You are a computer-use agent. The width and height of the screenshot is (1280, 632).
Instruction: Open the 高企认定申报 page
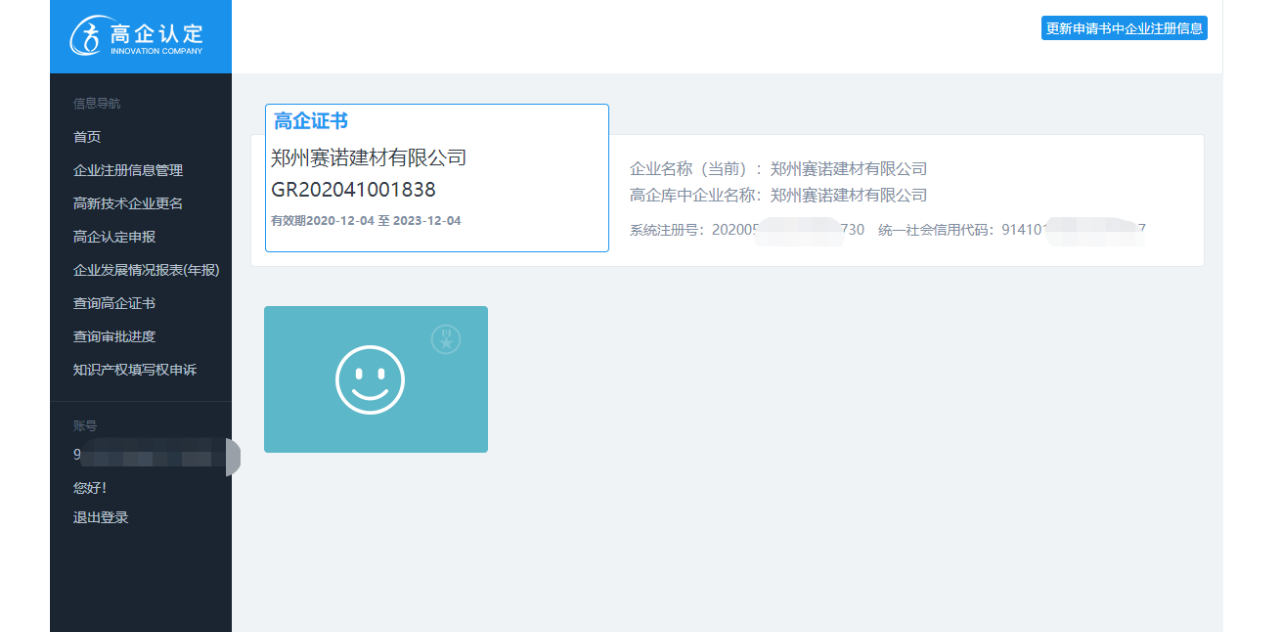point(114,237)
